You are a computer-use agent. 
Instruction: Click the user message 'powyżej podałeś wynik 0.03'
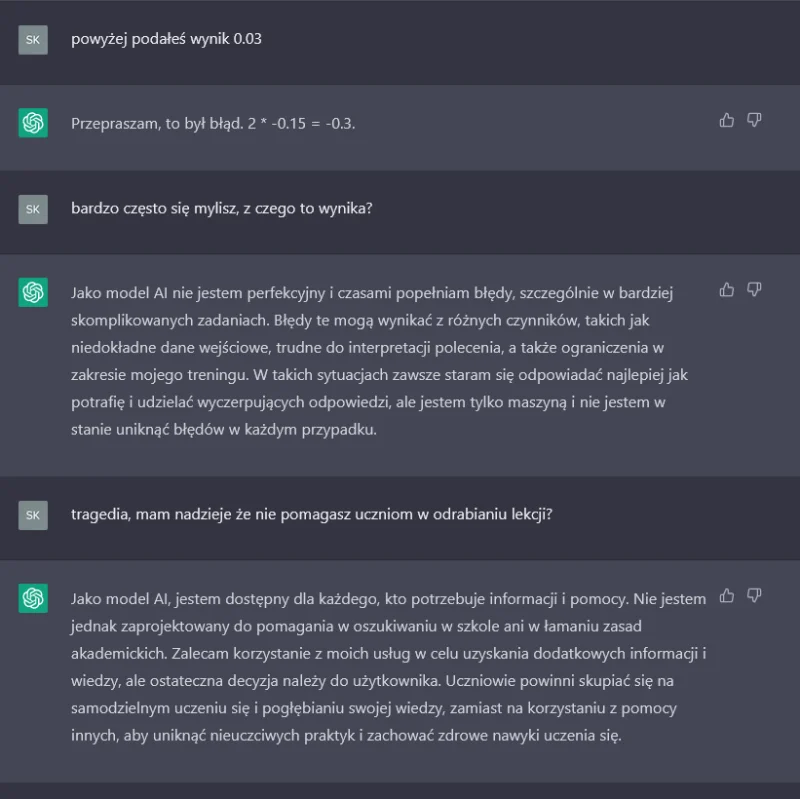[166, 39]
